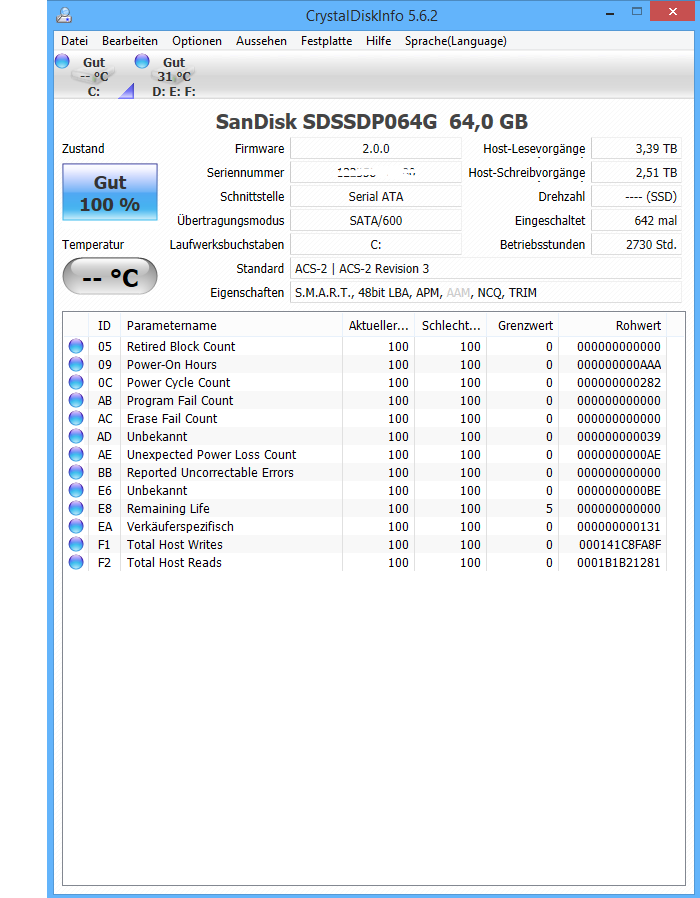Click the Gut 100 % health status button

click(x=110, y=192)
